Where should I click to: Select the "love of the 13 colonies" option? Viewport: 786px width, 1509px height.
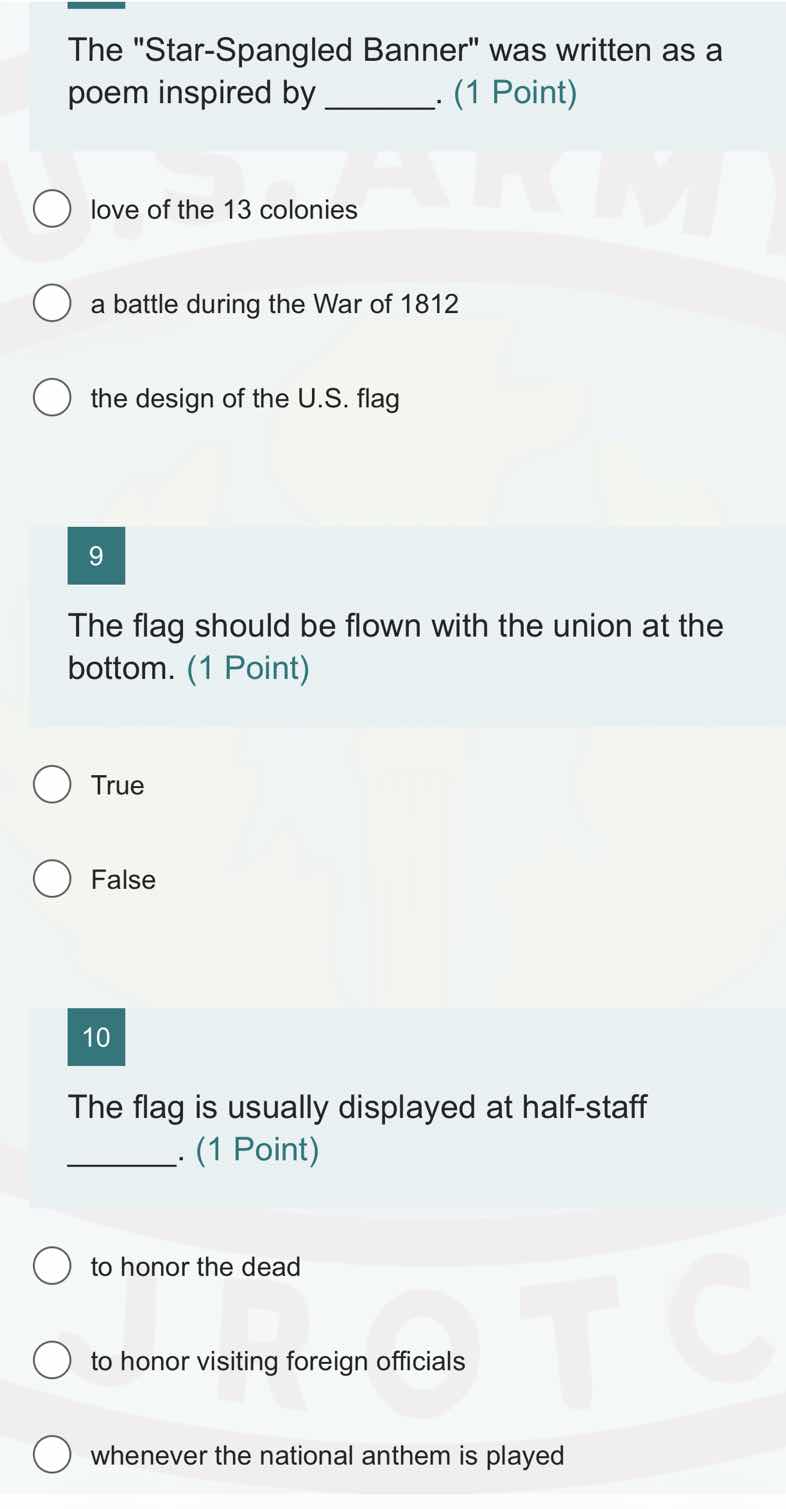[x=51, y=208]
